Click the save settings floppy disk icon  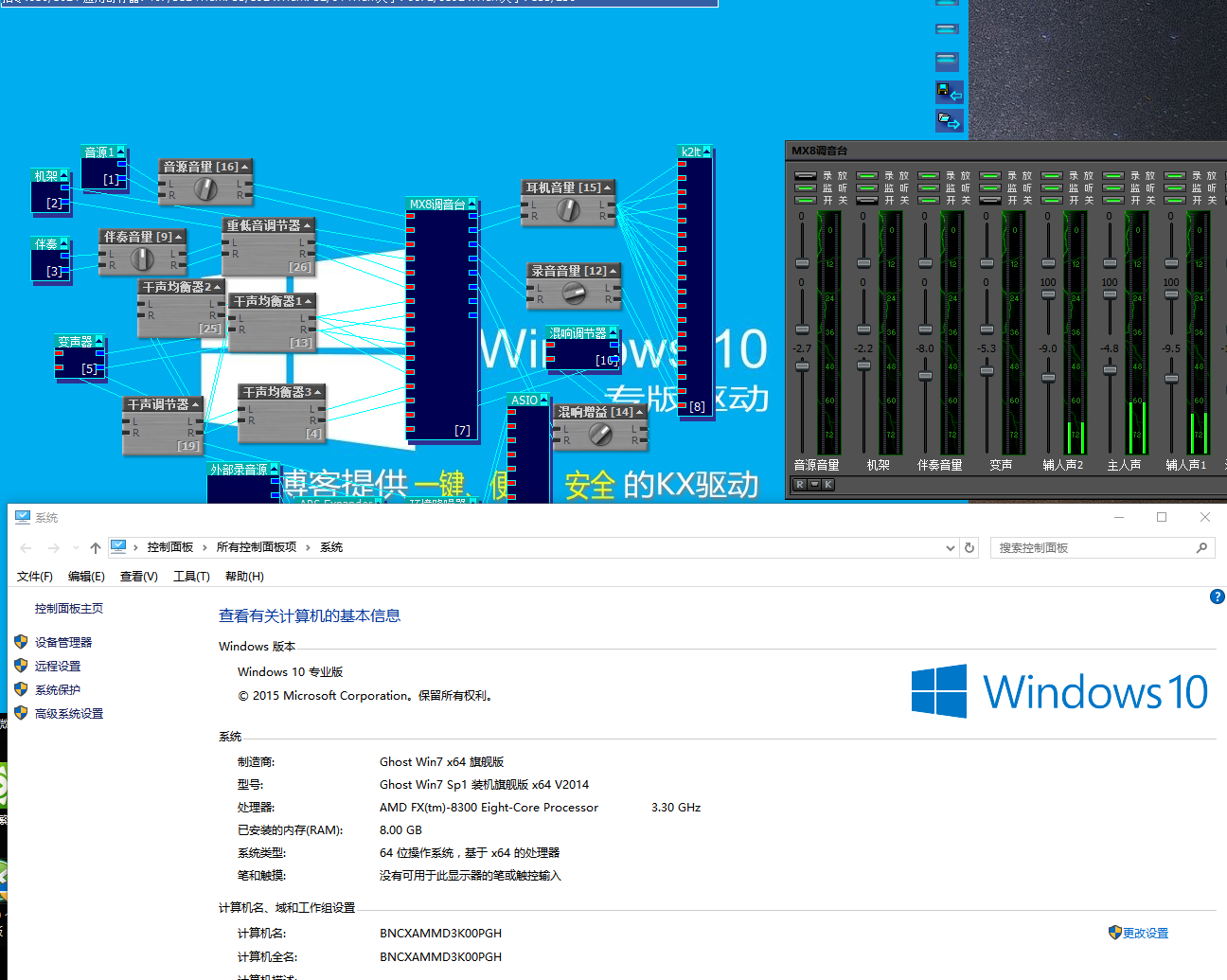(948, 92)
